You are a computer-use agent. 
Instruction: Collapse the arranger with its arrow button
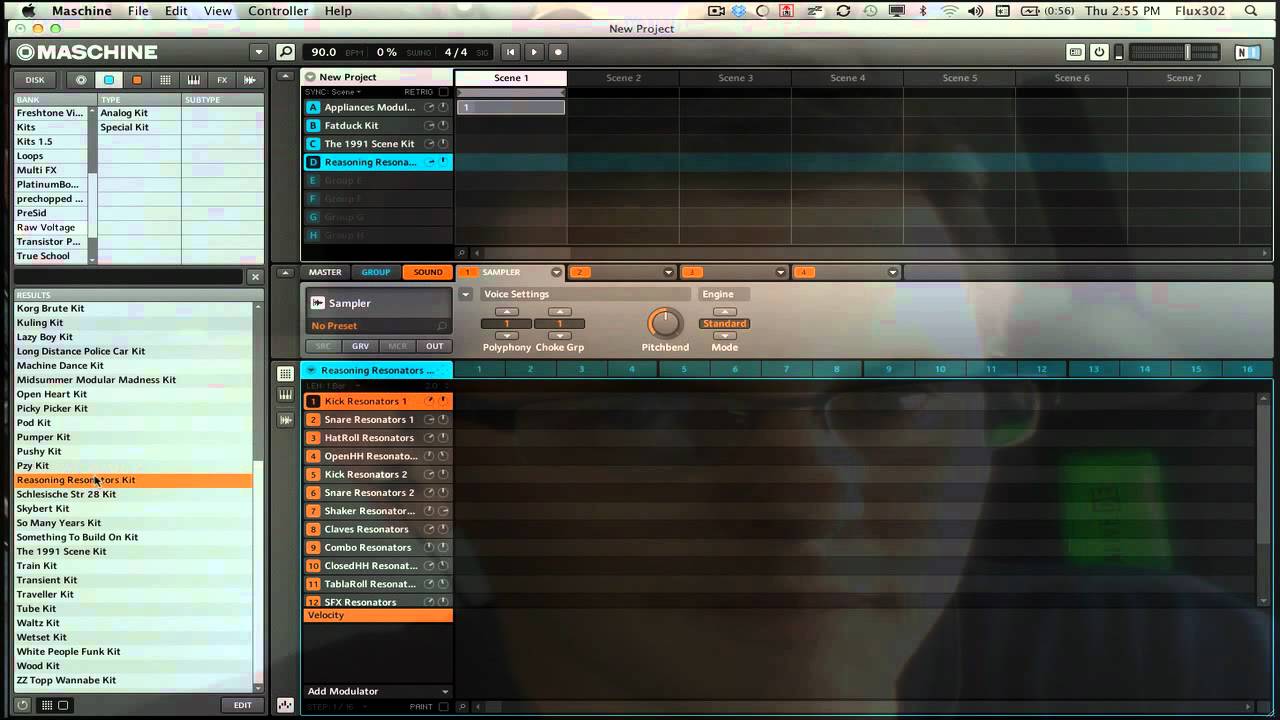tap(286, 76)
